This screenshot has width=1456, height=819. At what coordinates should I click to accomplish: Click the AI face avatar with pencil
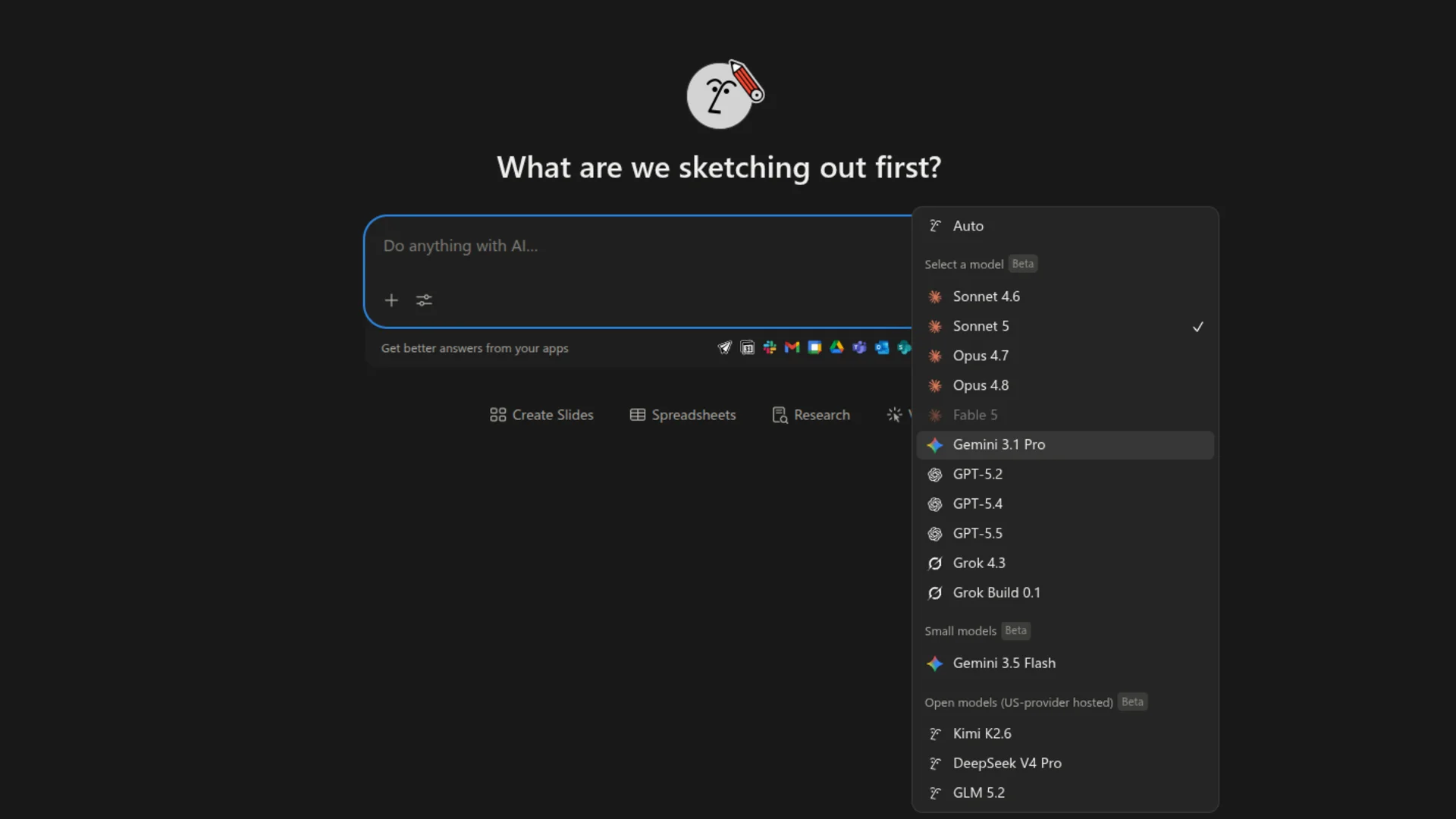[x=724, y=94]
